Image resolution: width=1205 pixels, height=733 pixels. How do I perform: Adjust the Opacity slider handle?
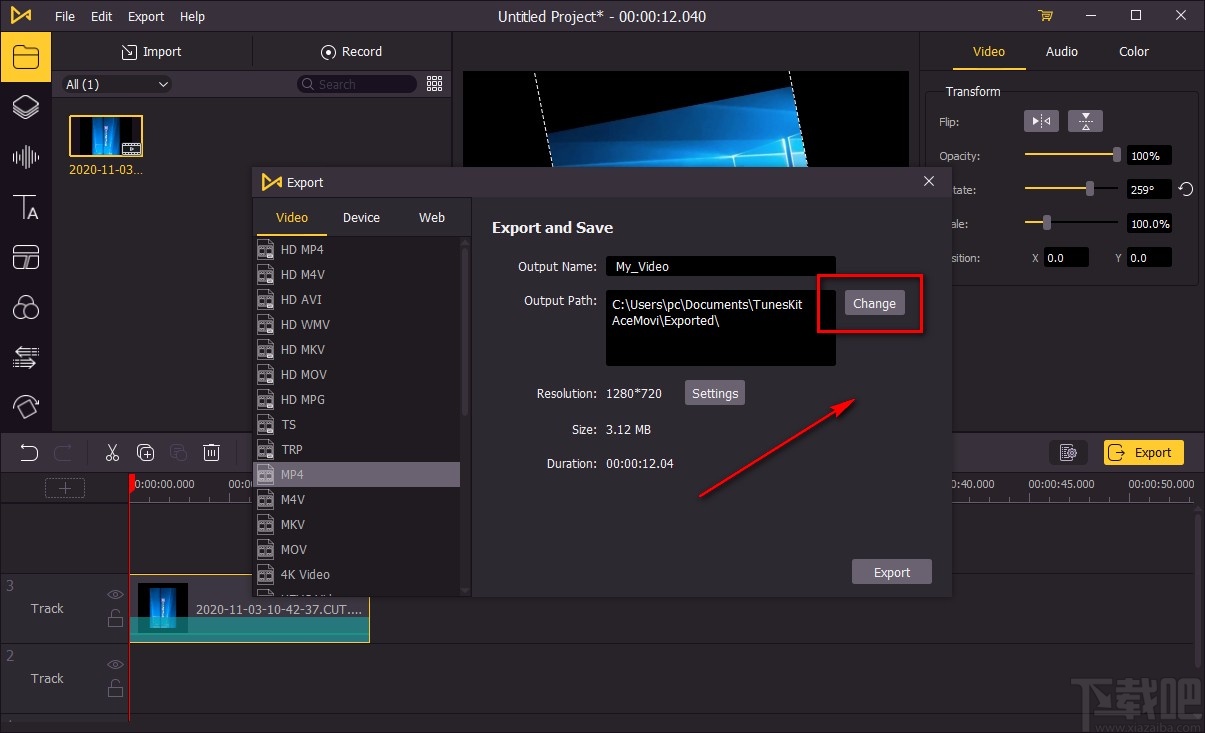1117,155
